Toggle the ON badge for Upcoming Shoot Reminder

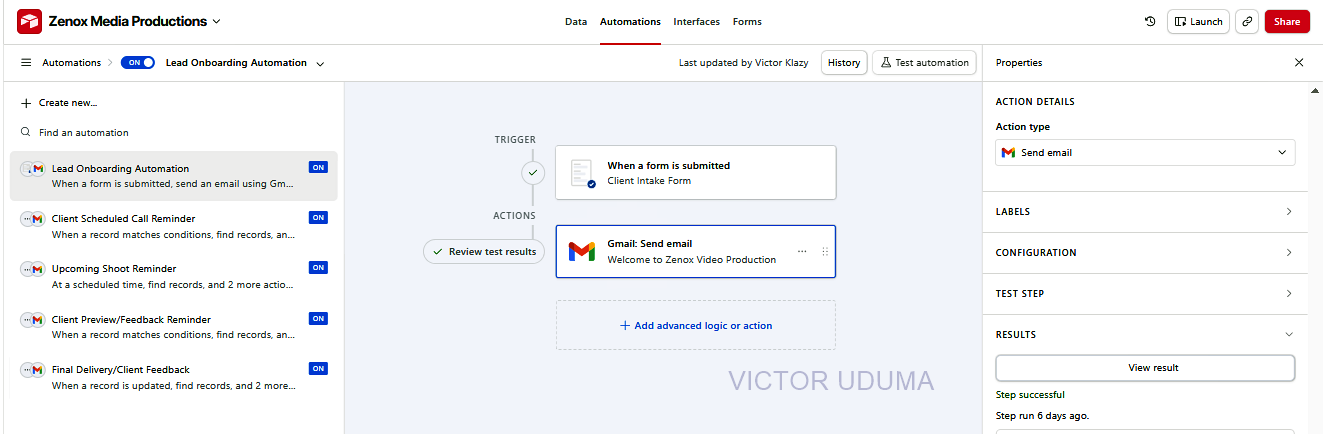point(318,268)
